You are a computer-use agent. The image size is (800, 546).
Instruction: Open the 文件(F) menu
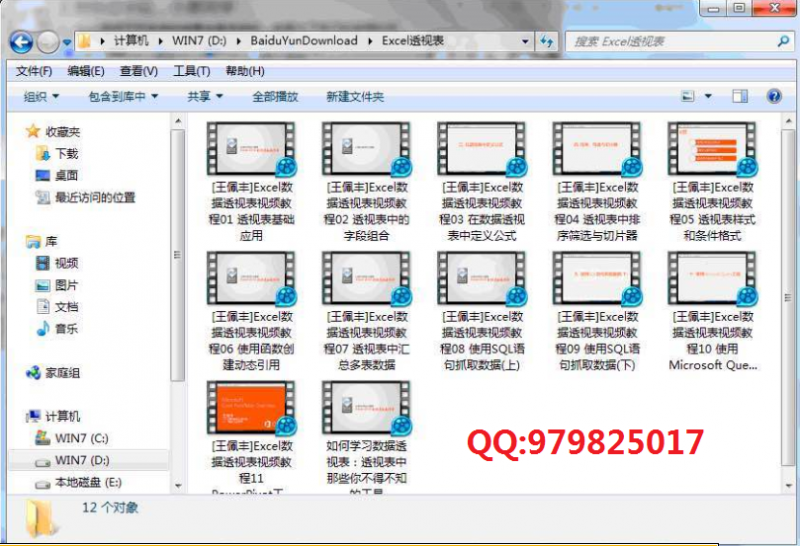(x=34, y=71)
